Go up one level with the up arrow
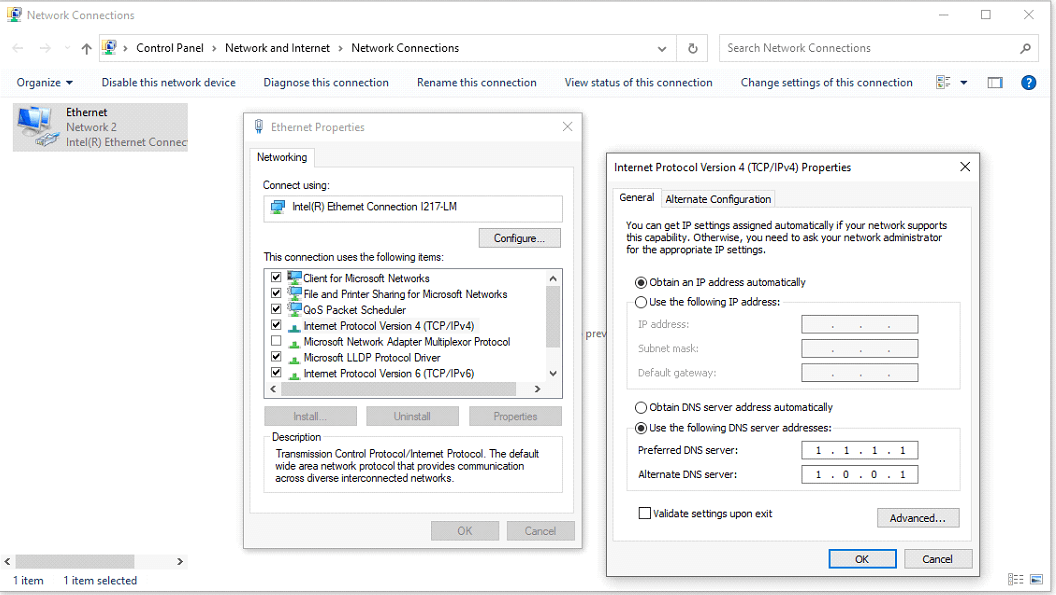Viewport: 1056px width, 595px height. 86,49
